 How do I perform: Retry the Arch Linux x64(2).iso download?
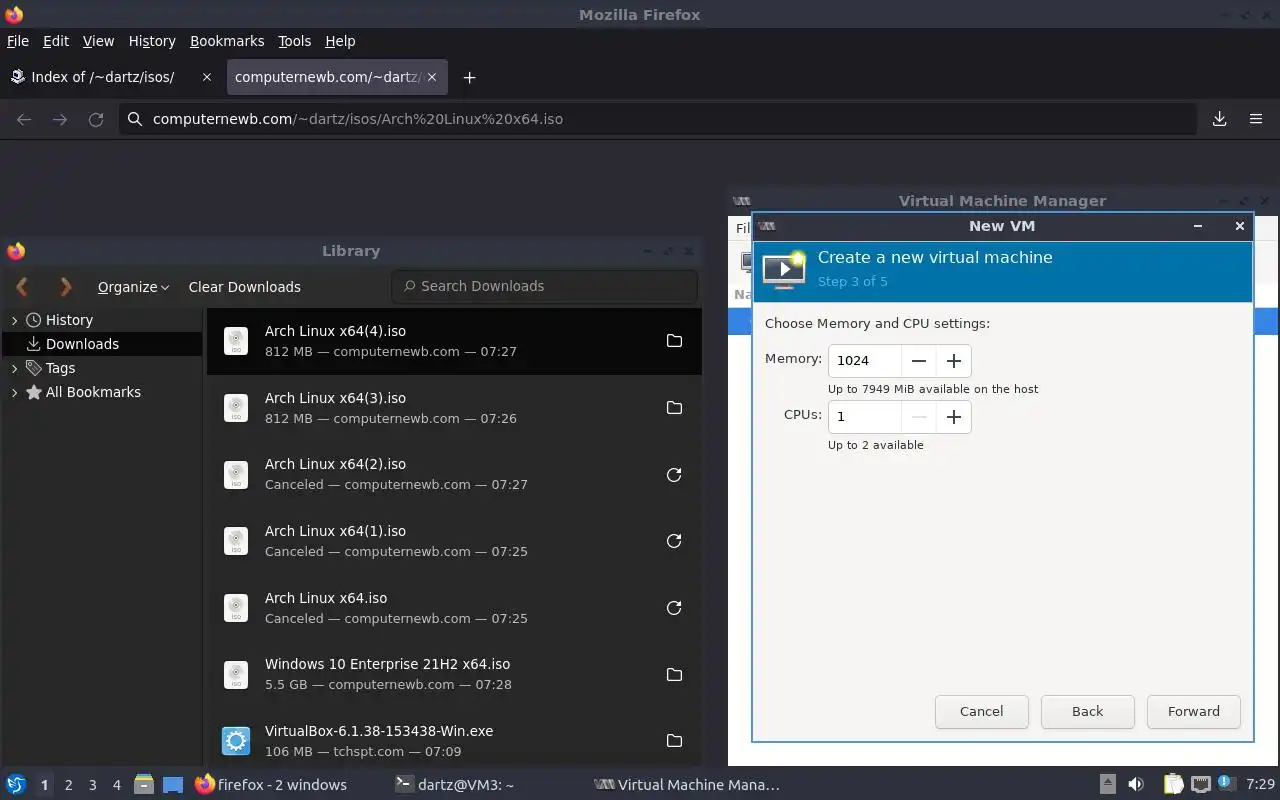point(674,475)
